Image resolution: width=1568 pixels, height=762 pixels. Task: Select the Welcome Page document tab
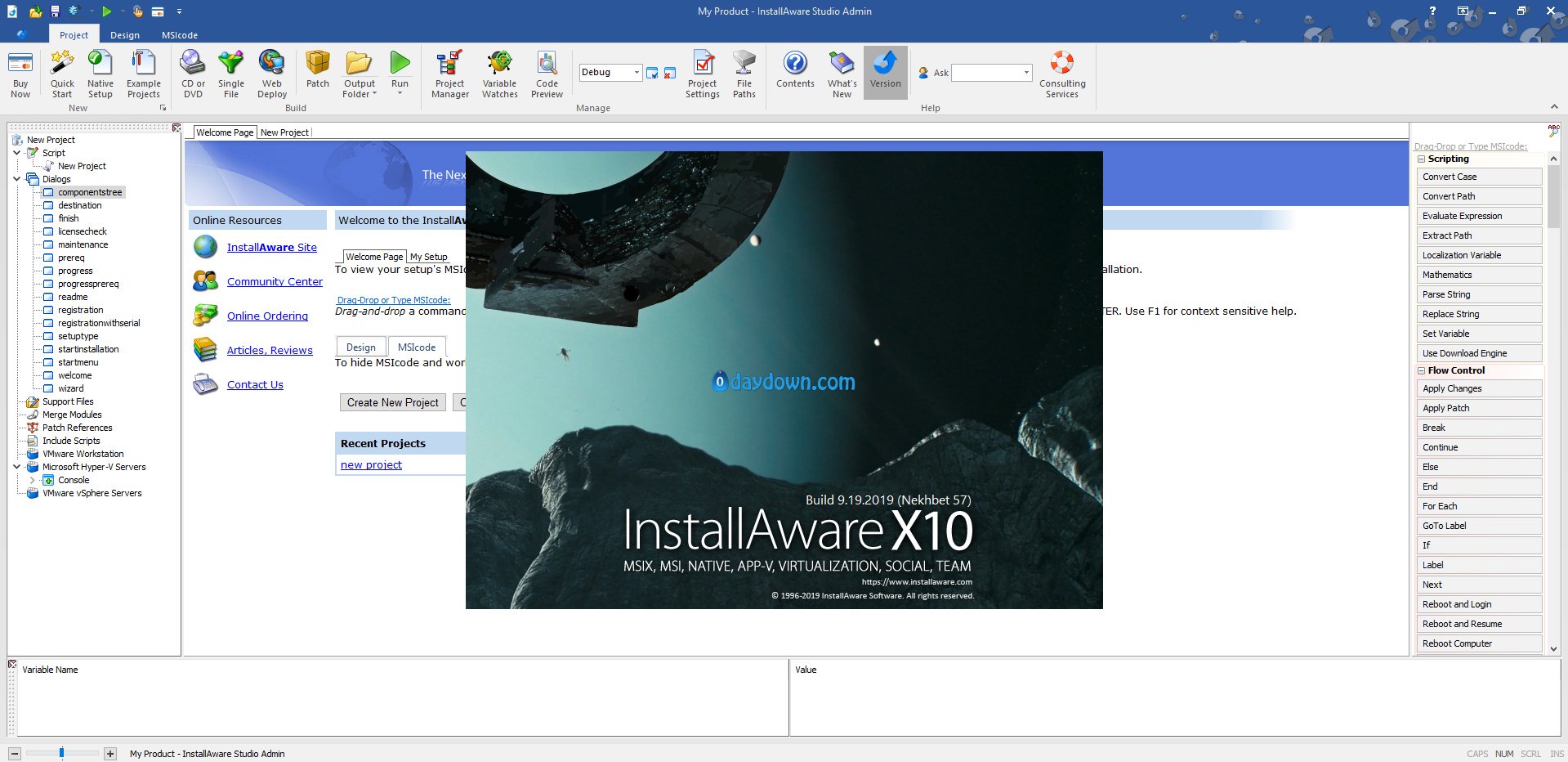tap(225, 132)
